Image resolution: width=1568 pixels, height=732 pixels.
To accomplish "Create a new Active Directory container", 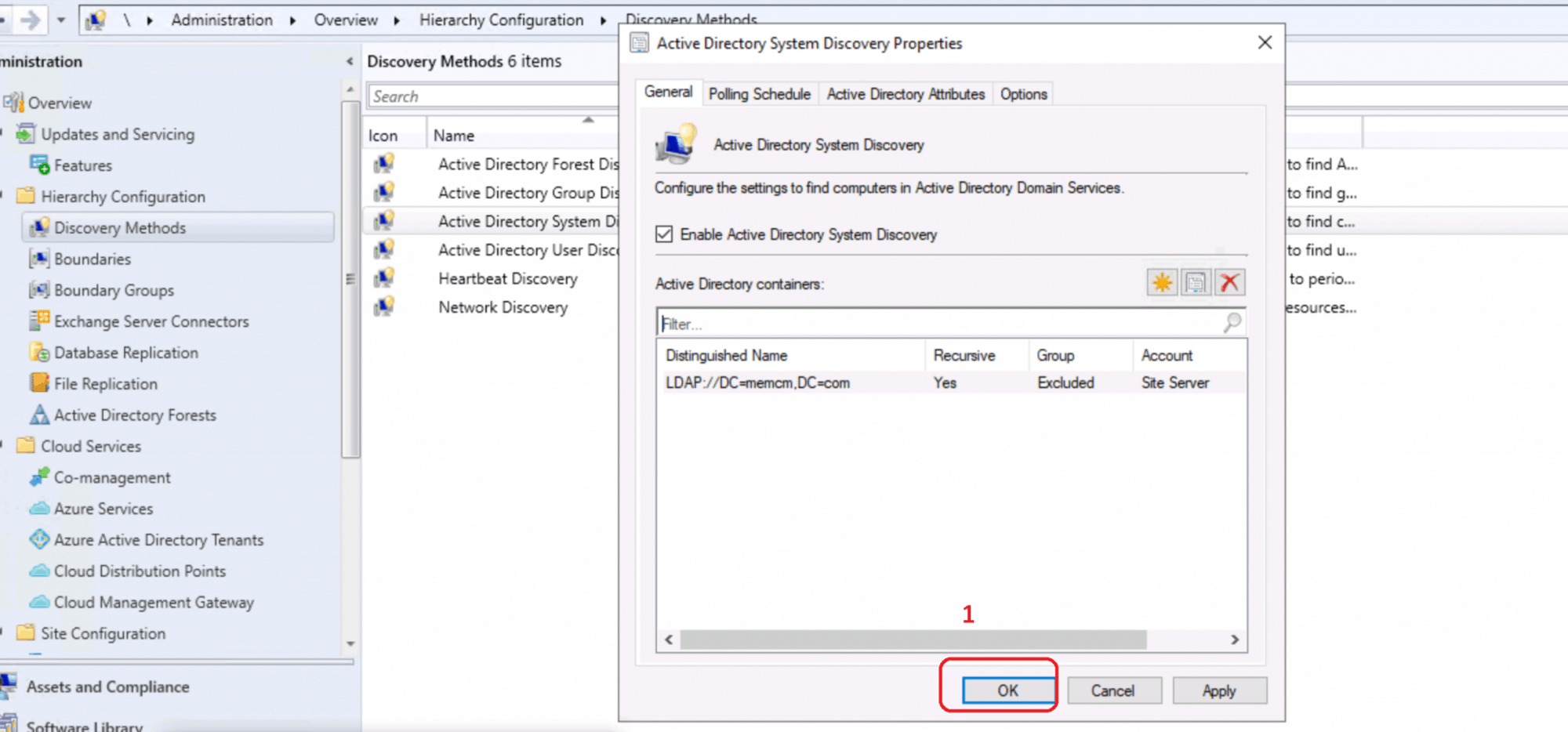I will [1163, 282].
